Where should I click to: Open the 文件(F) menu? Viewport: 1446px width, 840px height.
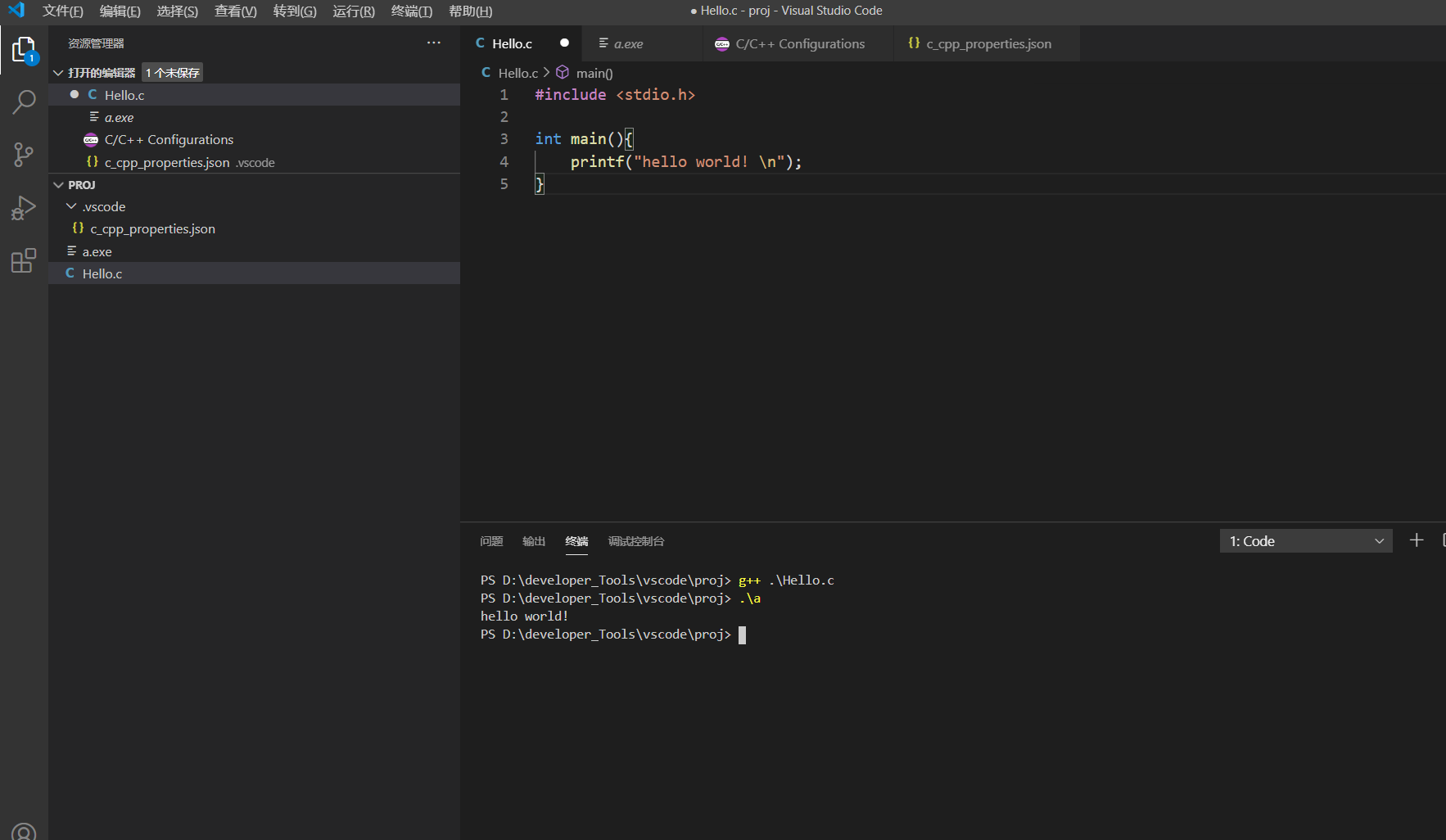tap(63, 11)
